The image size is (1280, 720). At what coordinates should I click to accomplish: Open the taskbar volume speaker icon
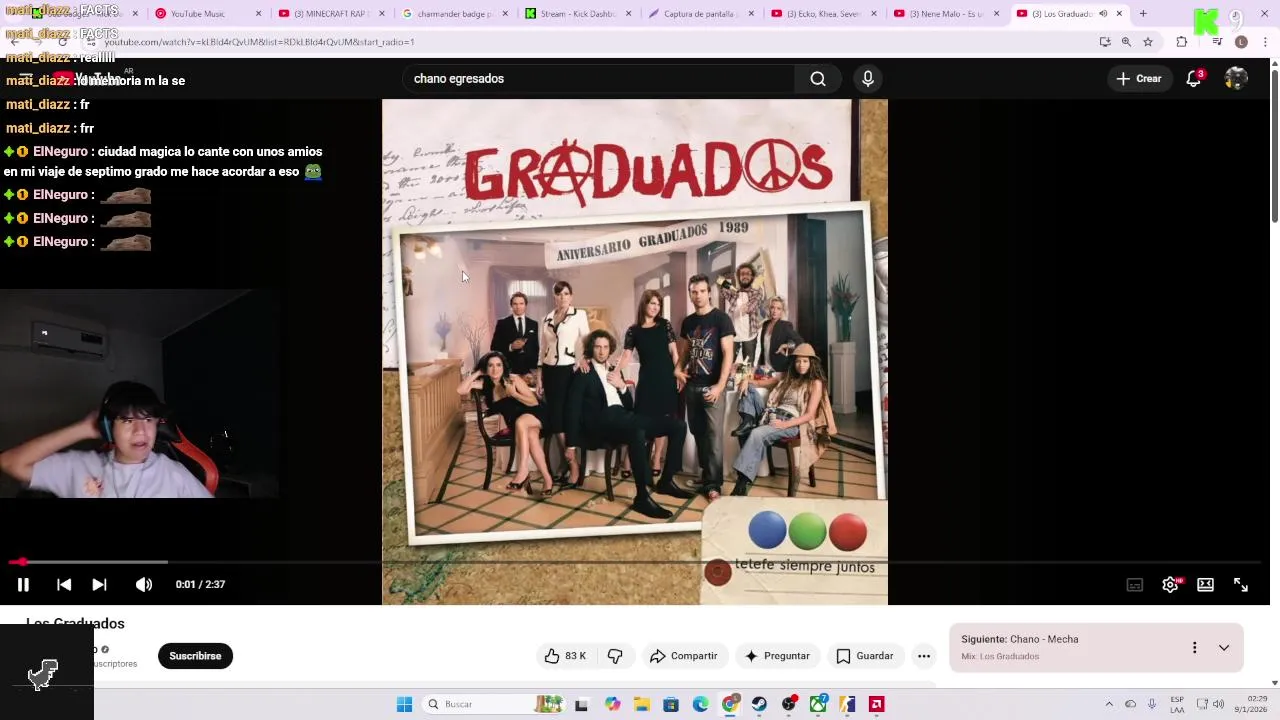[x=1218, y=704]
